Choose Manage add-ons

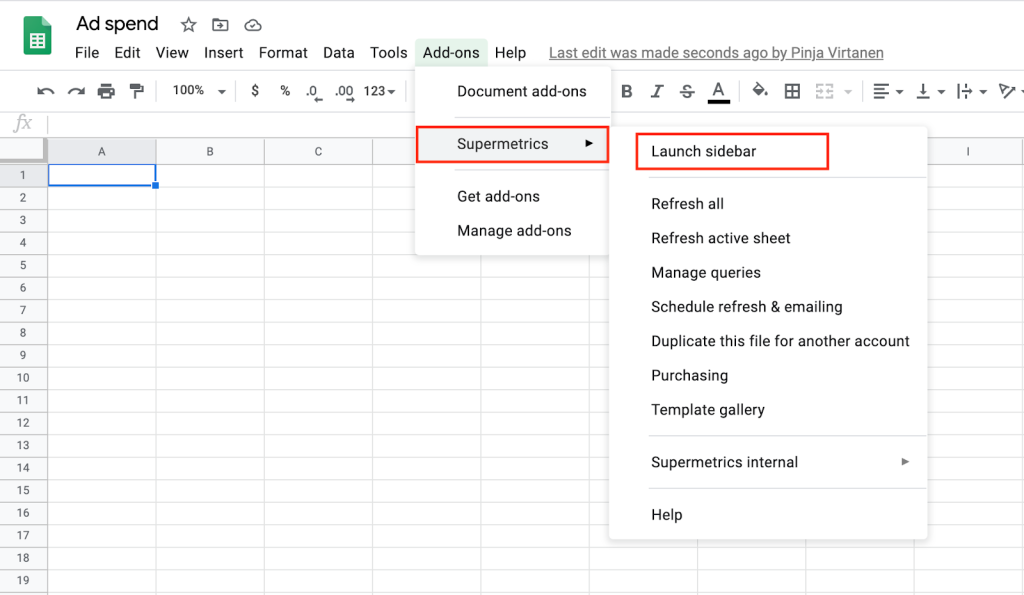(x=513, y=231)
